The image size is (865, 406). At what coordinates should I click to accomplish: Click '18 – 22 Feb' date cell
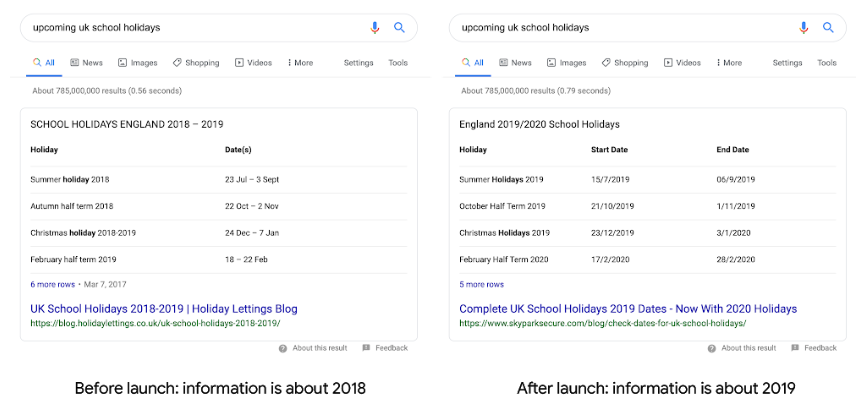[246, 259]
